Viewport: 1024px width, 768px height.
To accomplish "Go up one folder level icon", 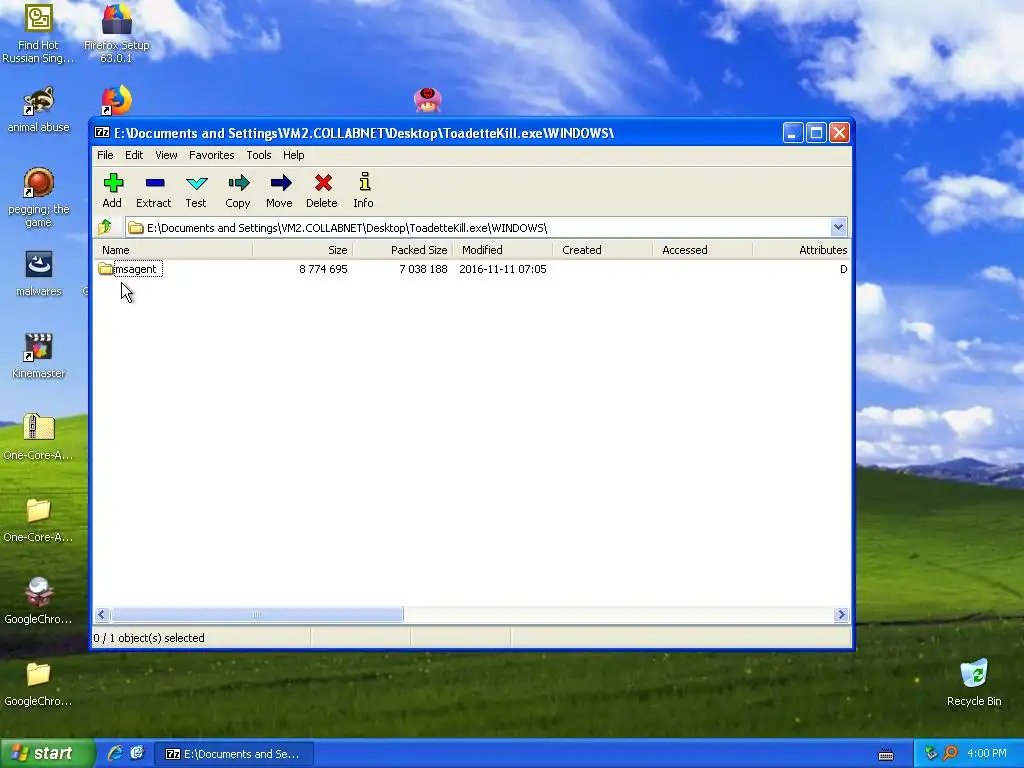I will [x=104, y=227].
